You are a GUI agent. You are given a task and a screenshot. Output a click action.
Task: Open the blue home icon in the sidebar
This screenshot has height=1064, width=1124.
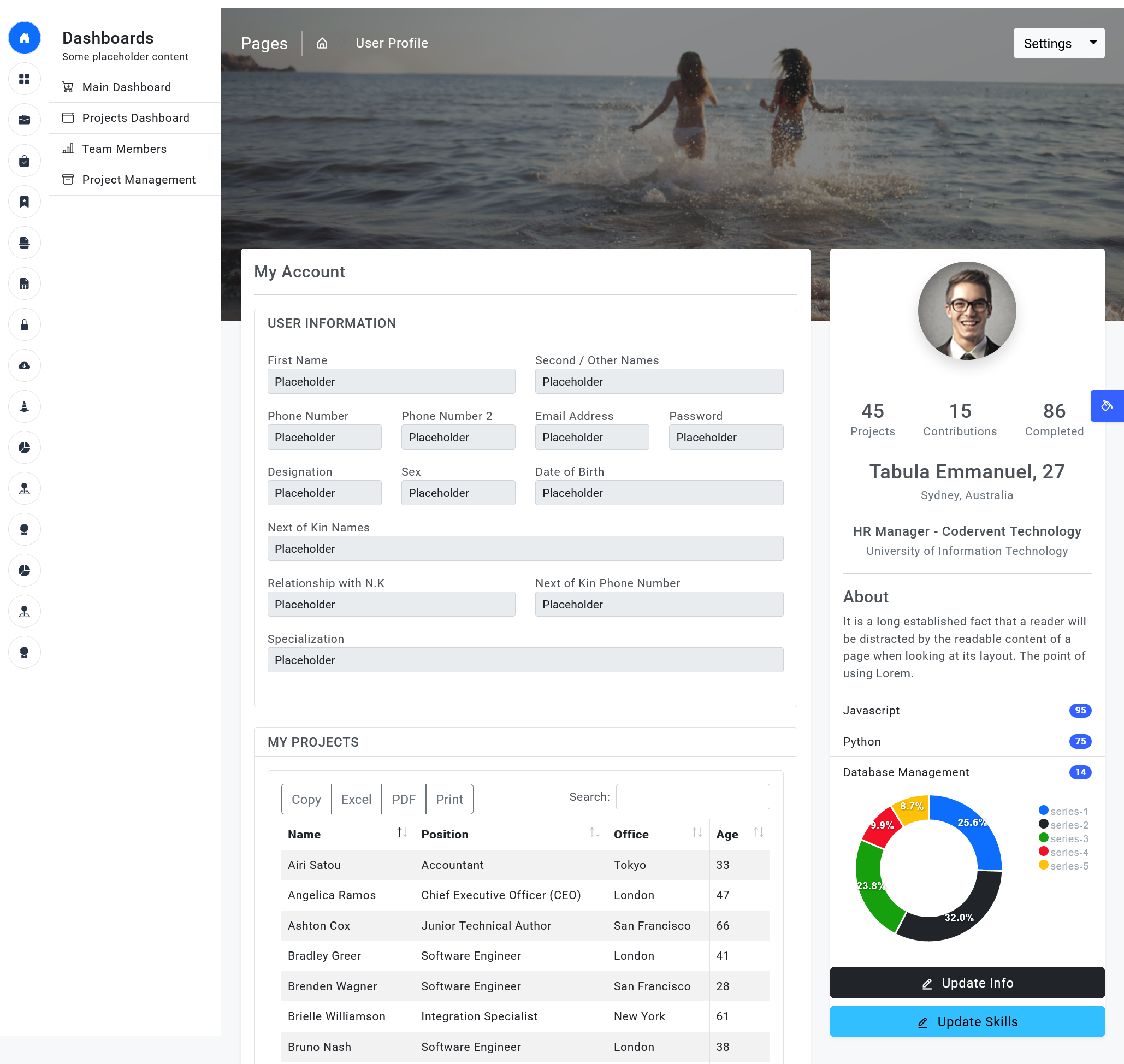click(25, 38)
